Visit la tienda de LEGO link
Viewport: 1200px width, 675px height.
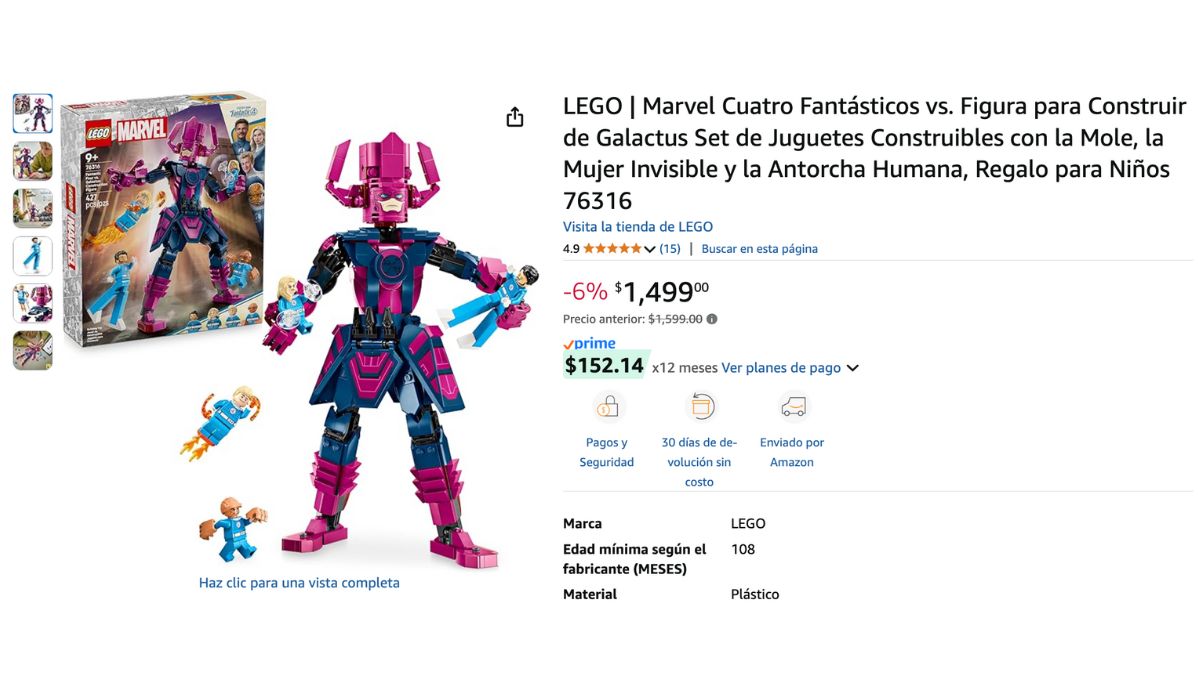(638, 227)
